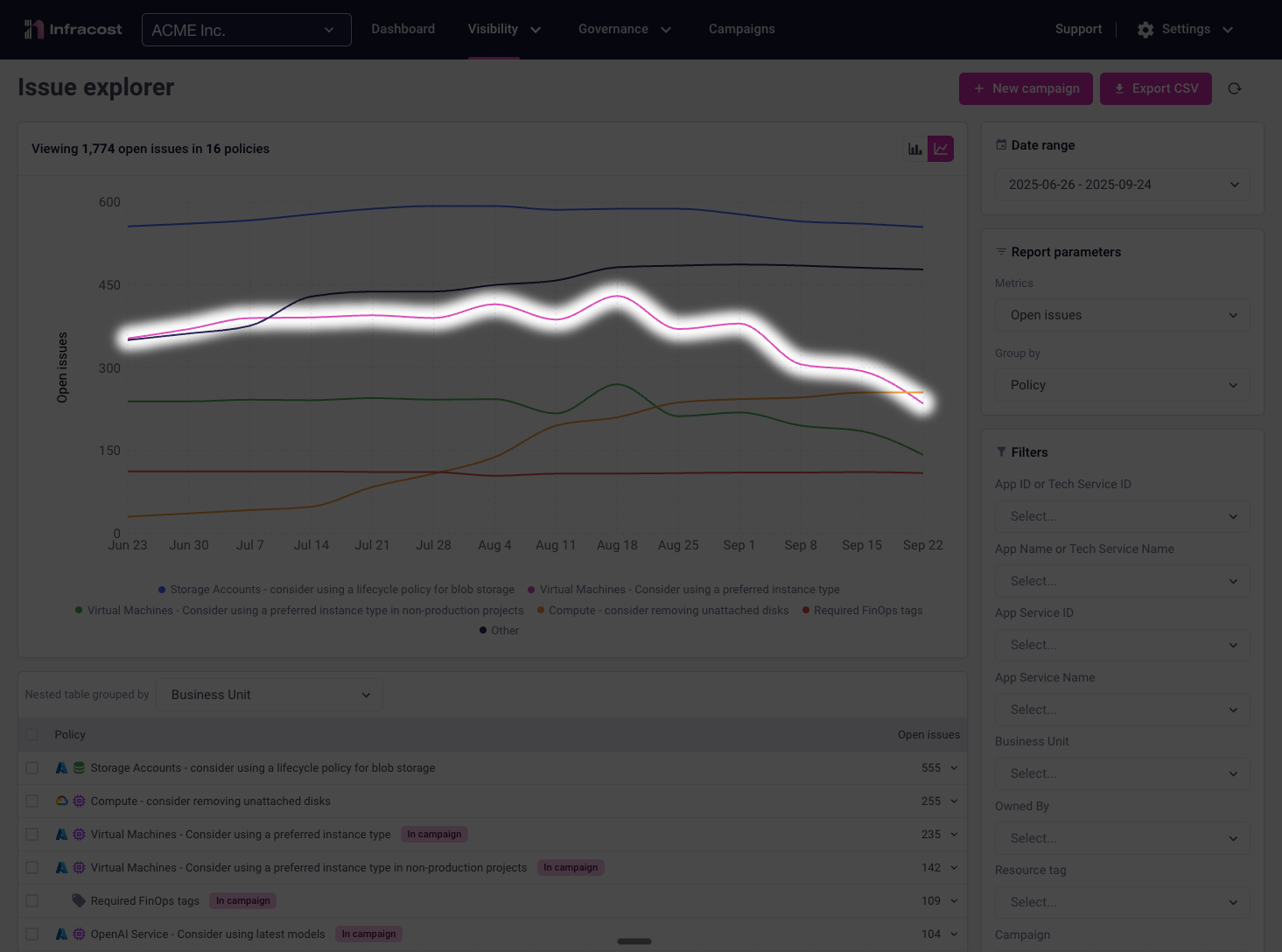
Task: Click the Infracost logo icon
Action: pos(33,30)
